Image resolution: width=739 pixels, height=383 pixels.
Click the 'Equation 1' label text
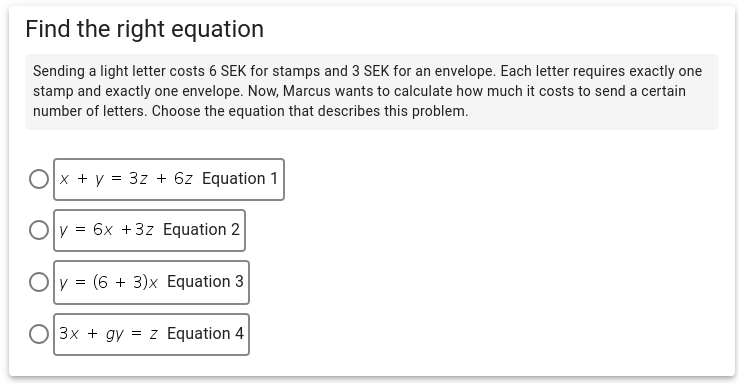coord(240,179)
